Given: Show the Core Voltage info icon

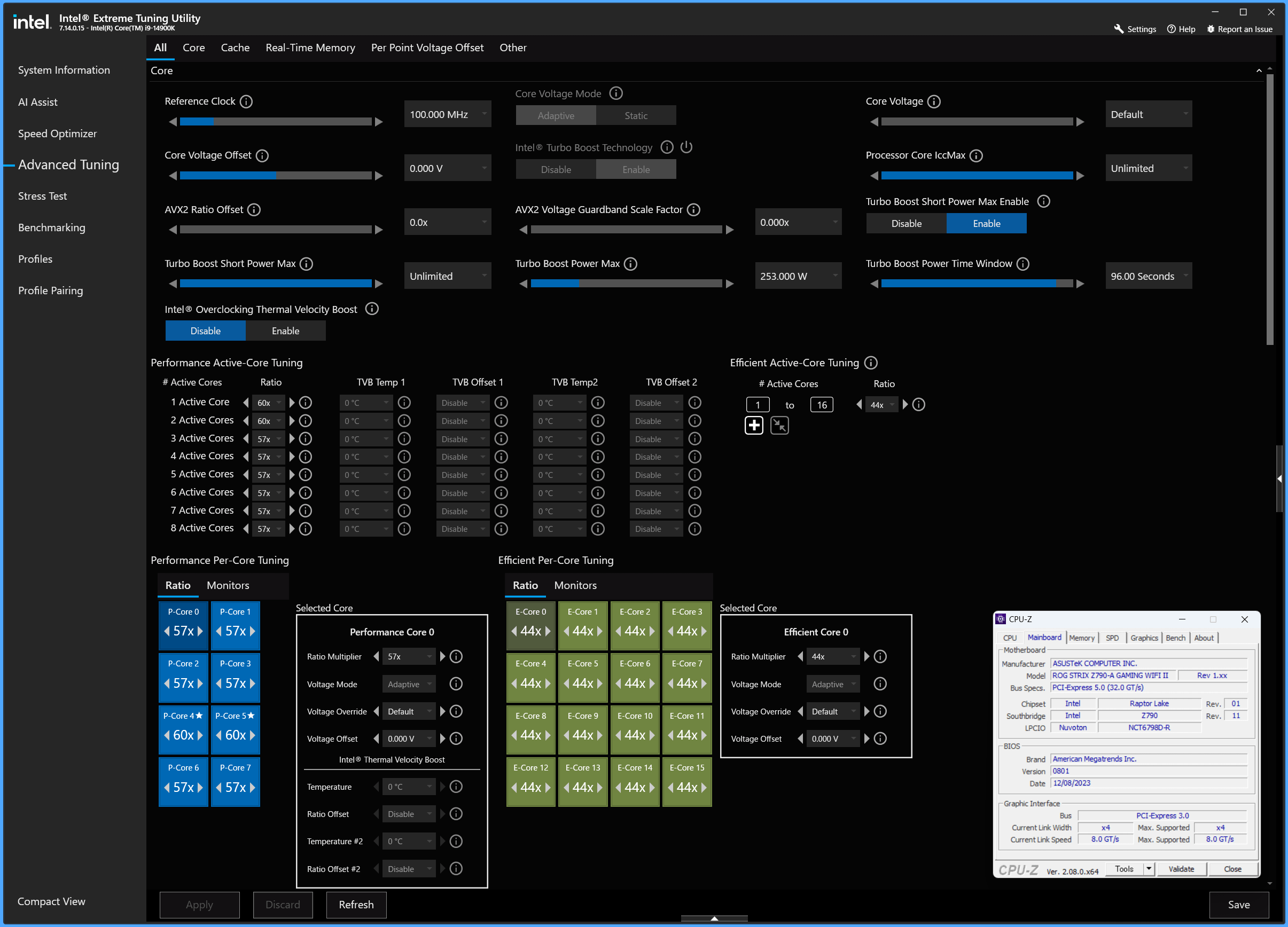Looking at the screenshot, I should click(x=934, y=101).
